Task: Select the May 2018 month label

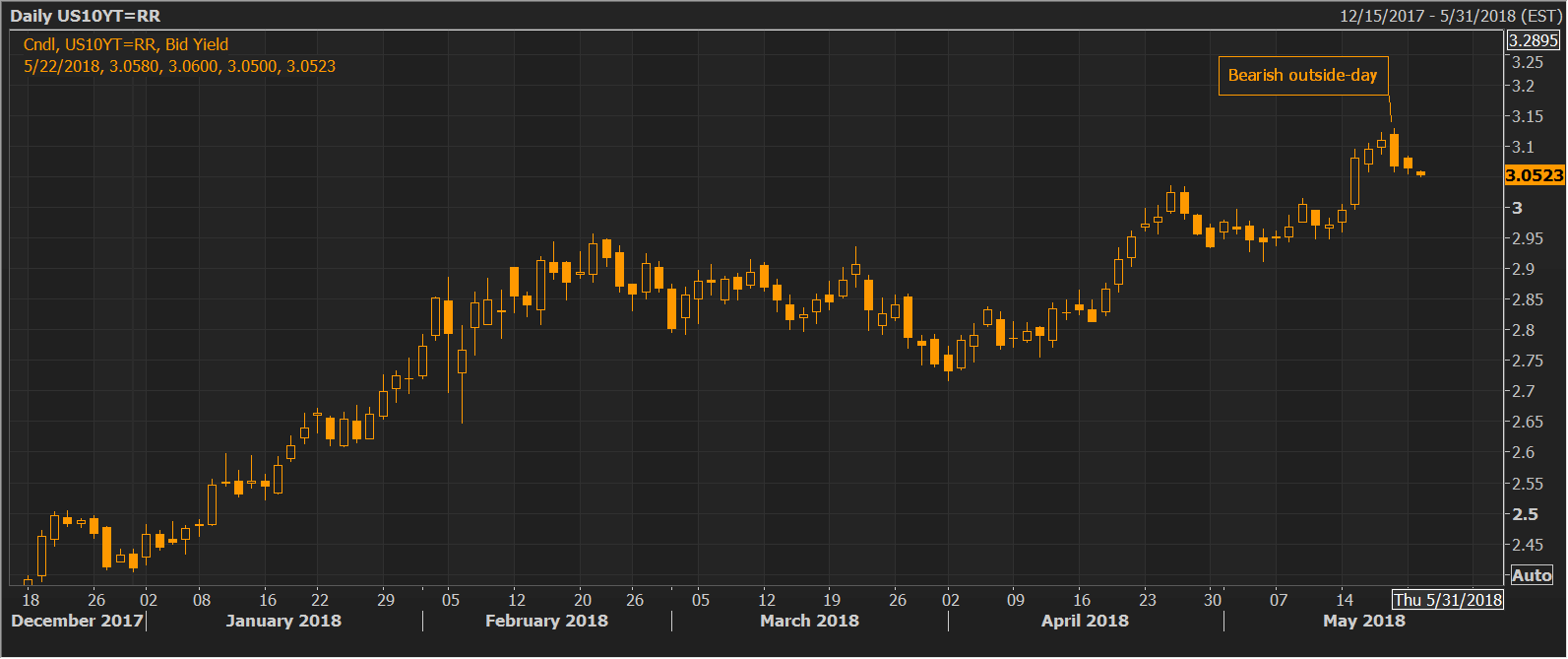Action: 1363,621
